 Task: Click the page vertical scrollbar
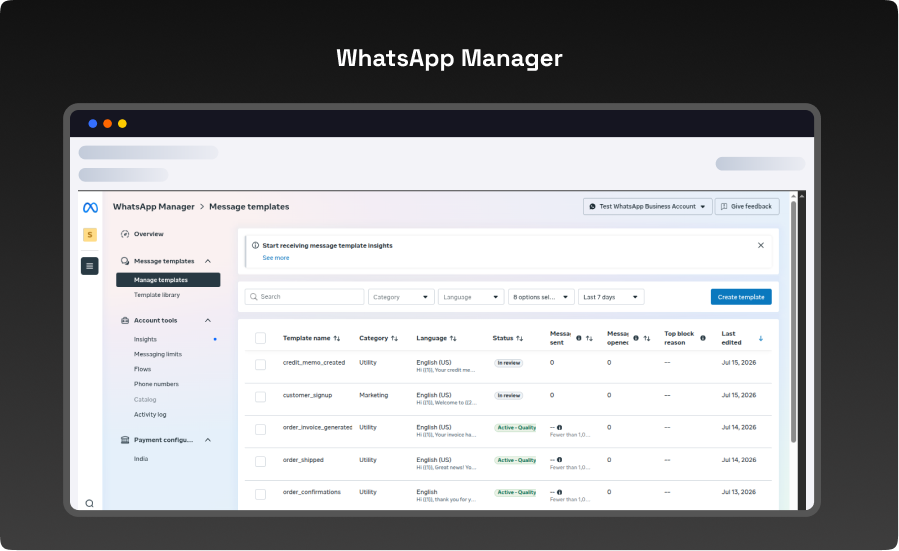tap(794, 321)
